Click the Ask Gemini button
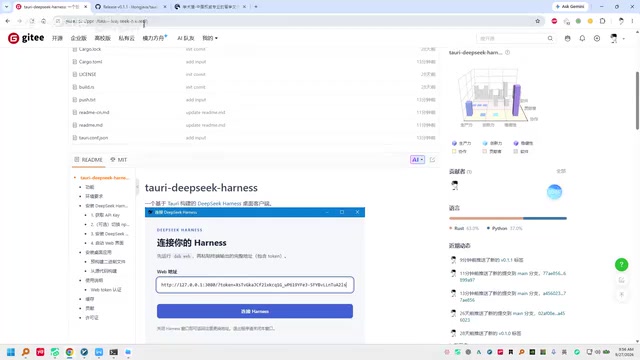 (570, 7)
